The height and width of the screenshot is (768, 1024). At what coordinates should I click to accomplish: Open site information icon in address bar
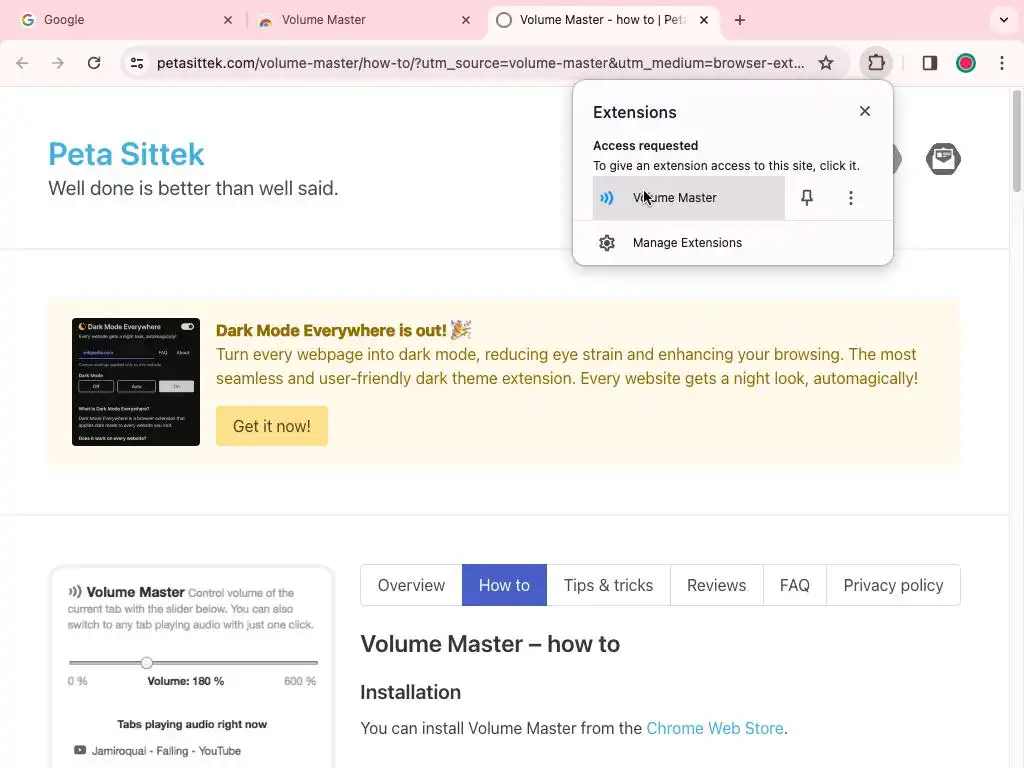coord(137,63)
